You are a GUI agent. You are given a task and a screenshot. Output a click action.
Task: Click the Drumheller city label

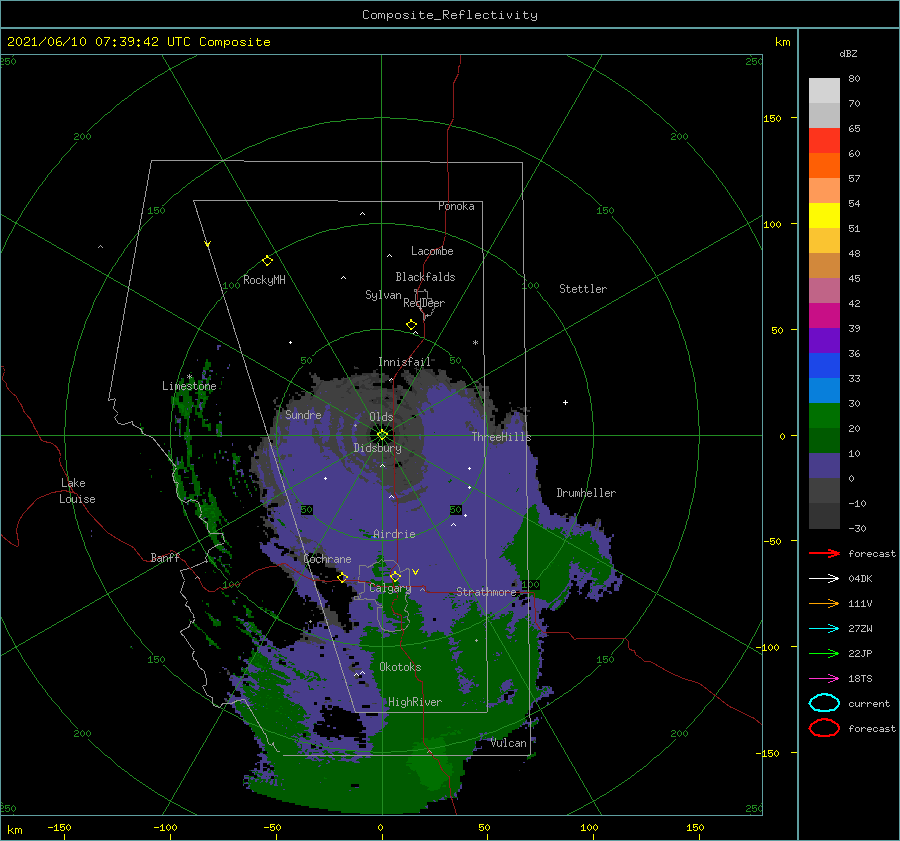(586, 493)
